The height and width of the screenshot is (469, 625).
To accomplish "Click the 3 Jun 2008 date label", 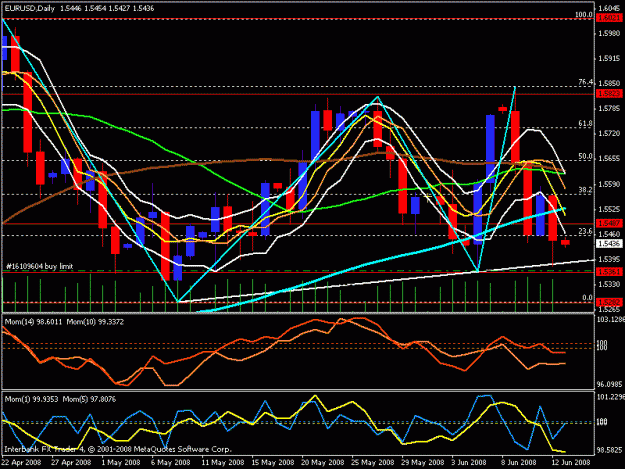I will tap(469, 463).
